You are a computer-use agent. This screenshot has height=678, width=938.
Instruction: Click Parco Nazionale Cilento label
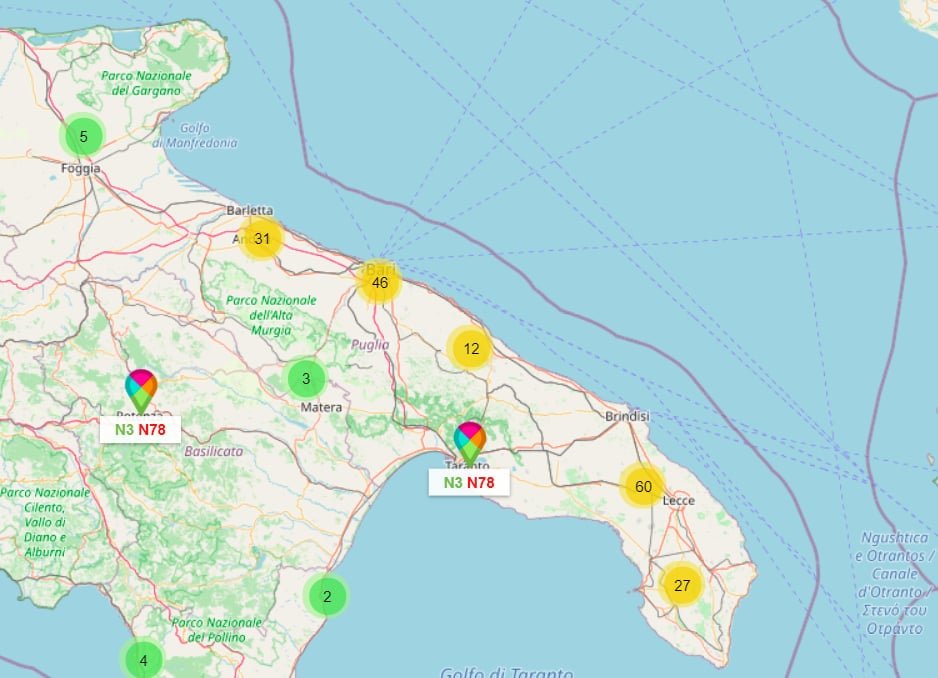coord(45,522)
